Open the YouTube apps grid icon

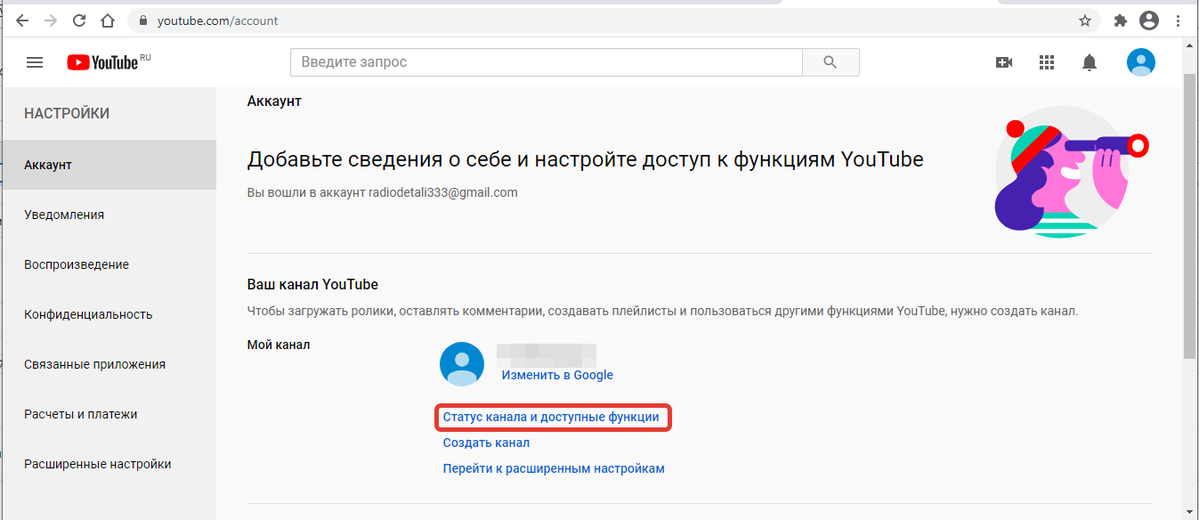(1046, 62)
